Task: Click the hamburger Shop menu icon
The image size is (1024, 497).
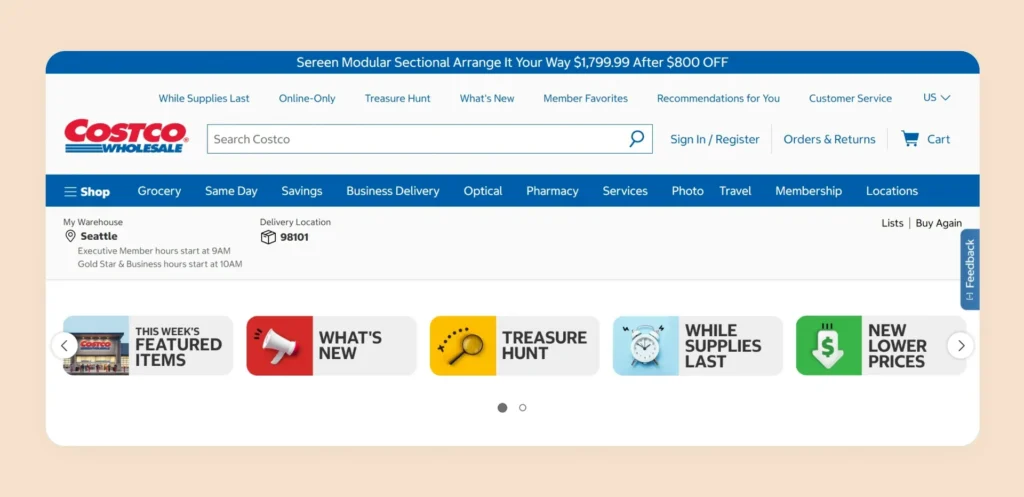Action: click(70, 191)
